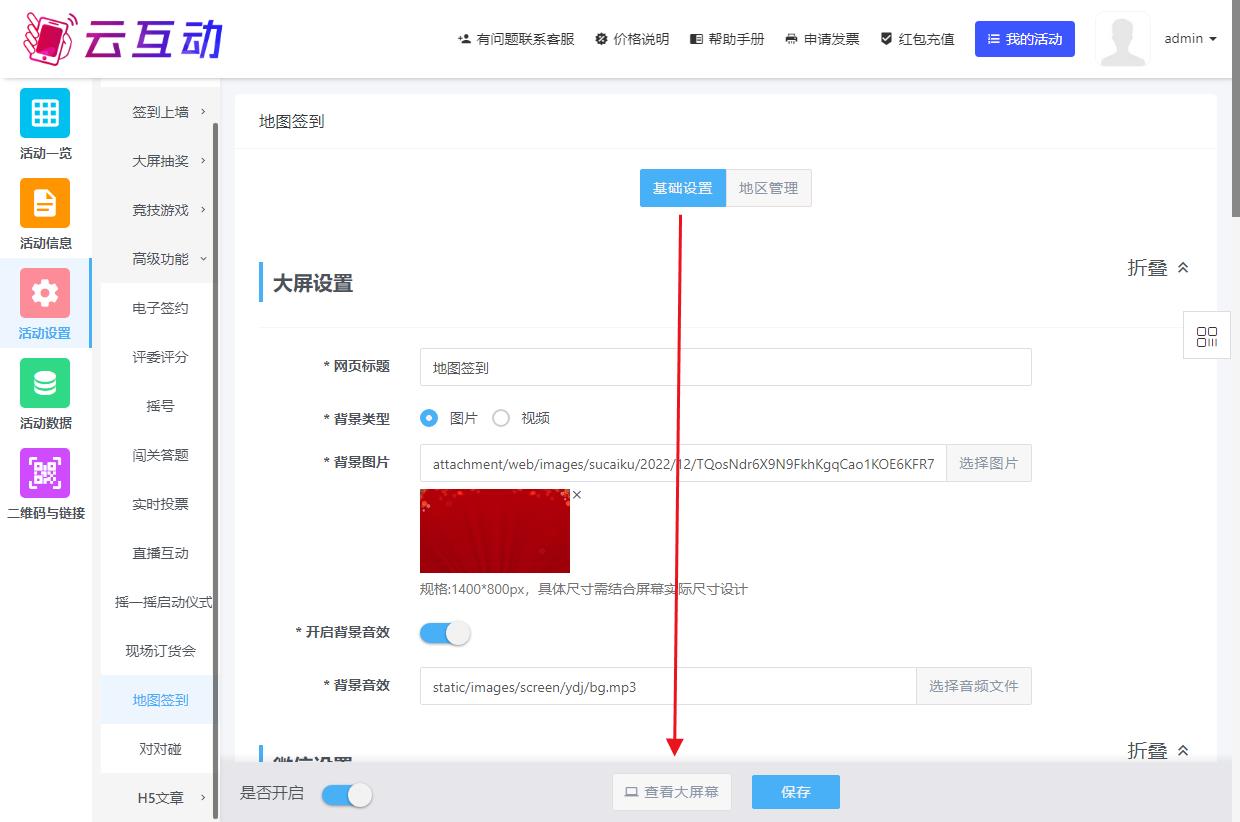
Task: Collapse the 大屏设置 section
Action: point(1158,268)
